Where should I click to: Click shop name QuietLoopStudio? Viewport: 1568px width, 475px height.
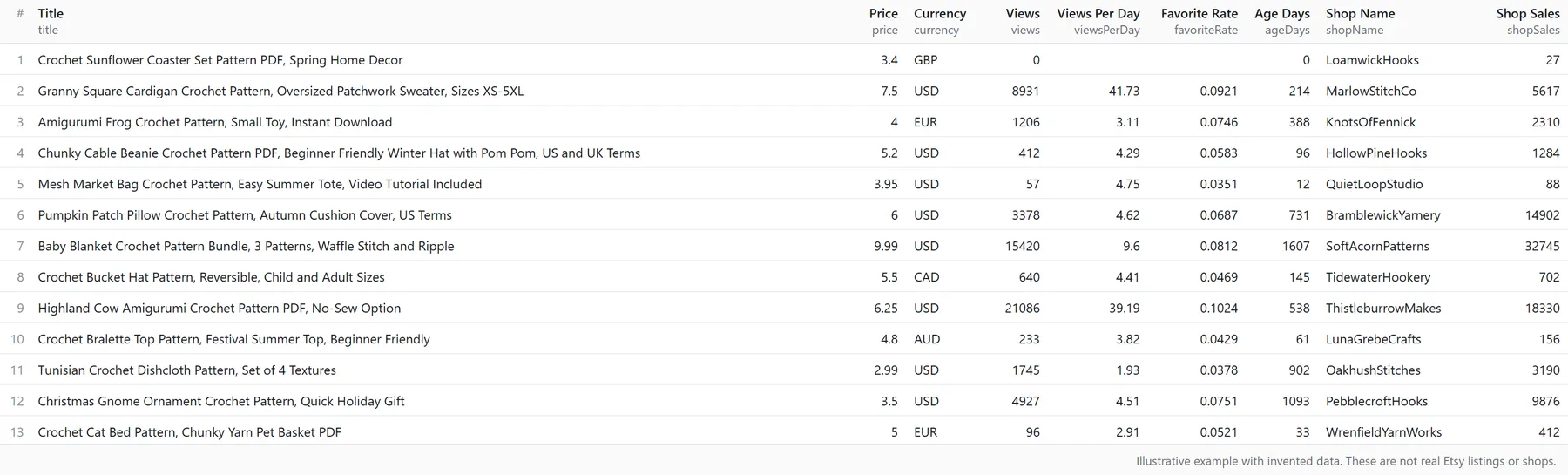(1374, 184)
